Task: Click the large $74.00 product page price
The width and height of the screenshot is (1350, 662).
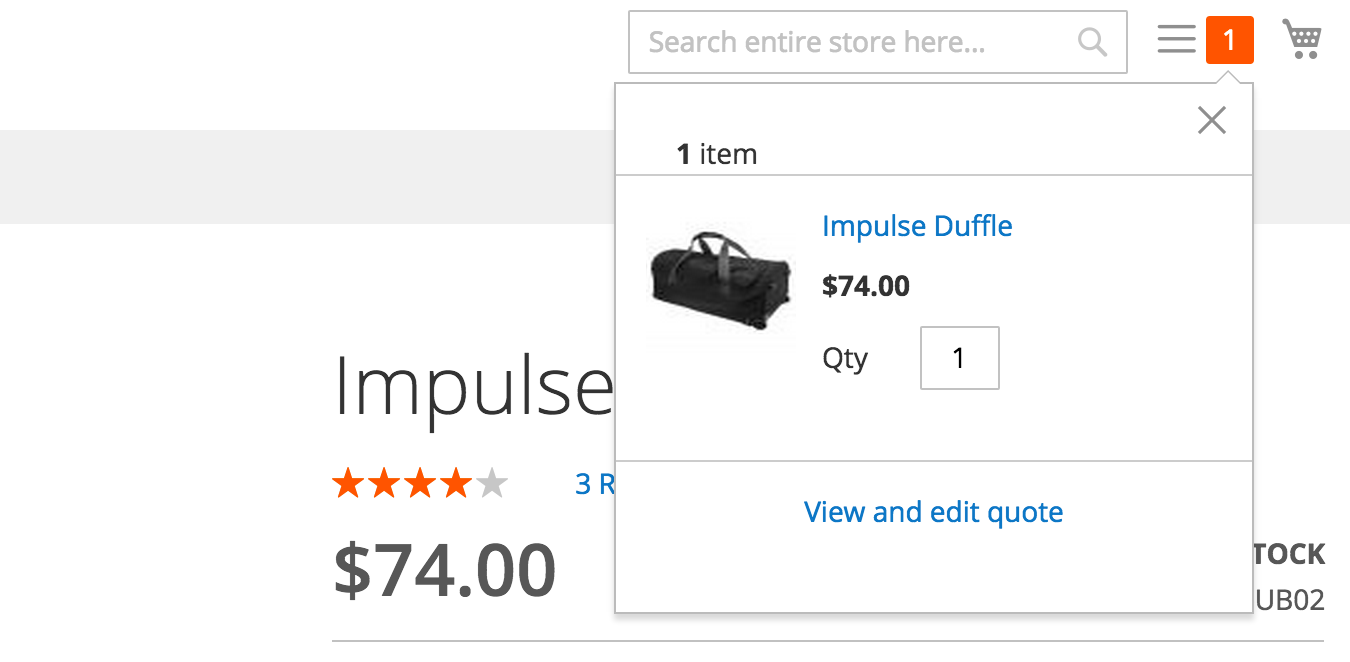Action: click(444, 570)
